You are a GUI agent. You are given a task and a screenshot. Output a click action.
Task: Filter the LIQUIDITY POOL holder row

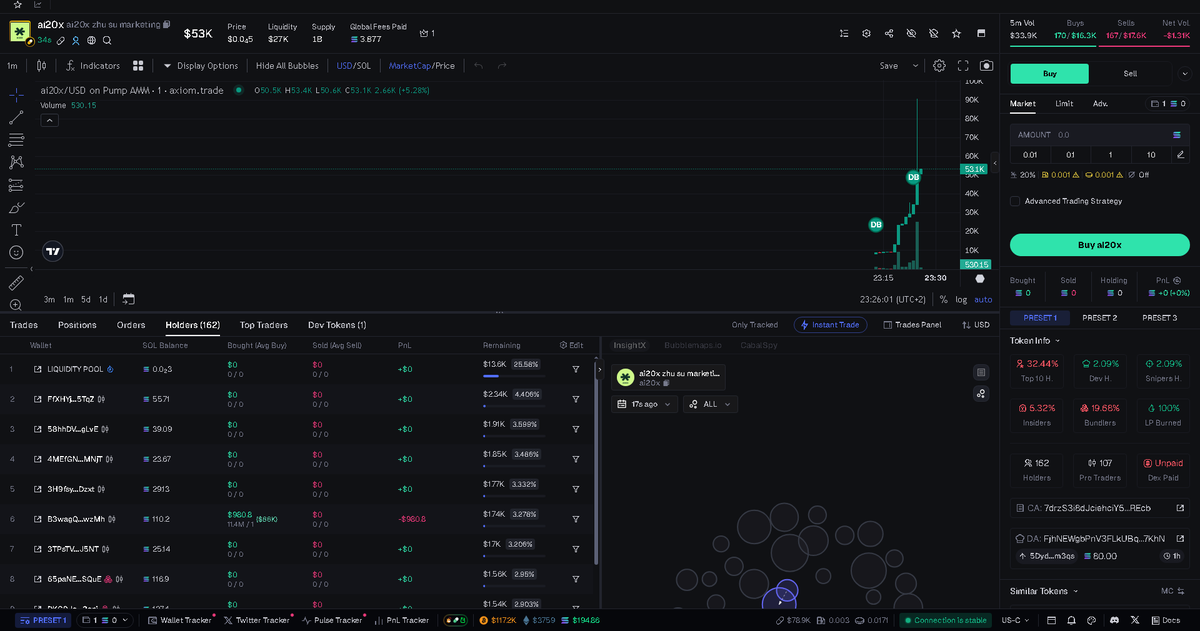(576, 369)
